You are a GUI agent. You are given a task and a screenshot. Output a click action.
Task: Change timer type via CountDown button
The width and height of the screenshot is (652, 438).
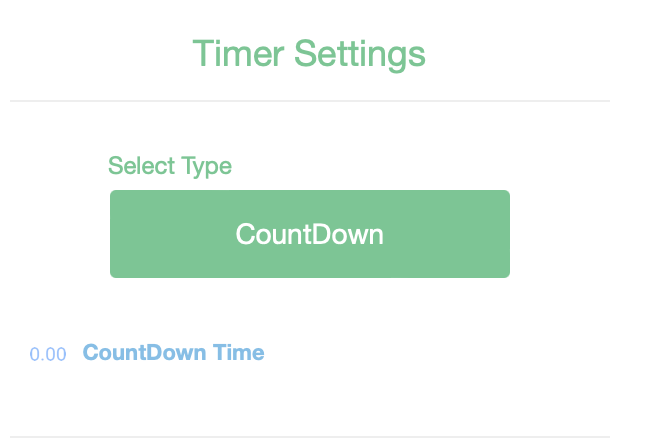coord(309,234)
